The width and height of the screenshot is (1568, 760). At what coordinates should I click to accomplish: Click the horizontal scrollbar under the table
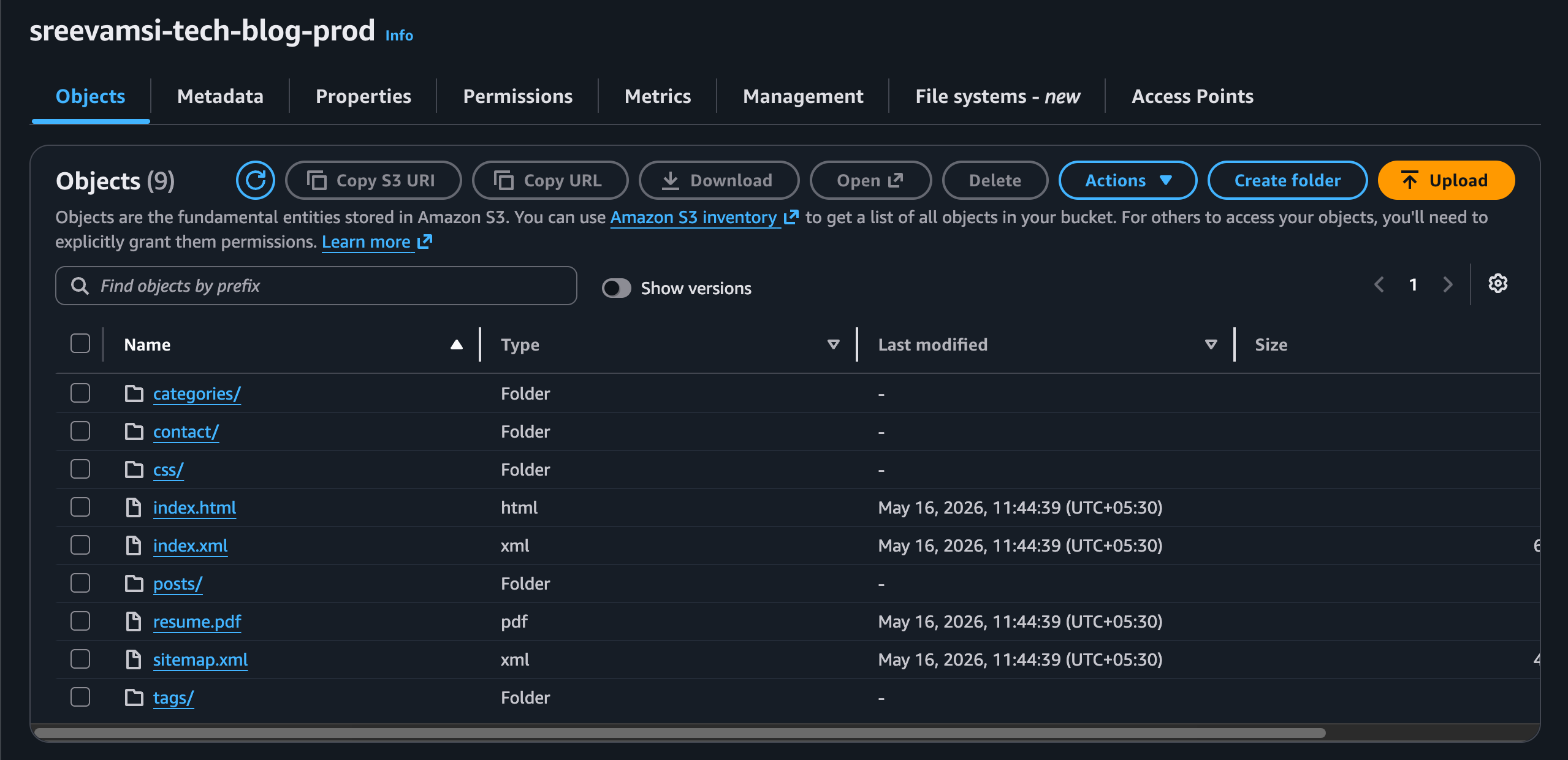680,733
